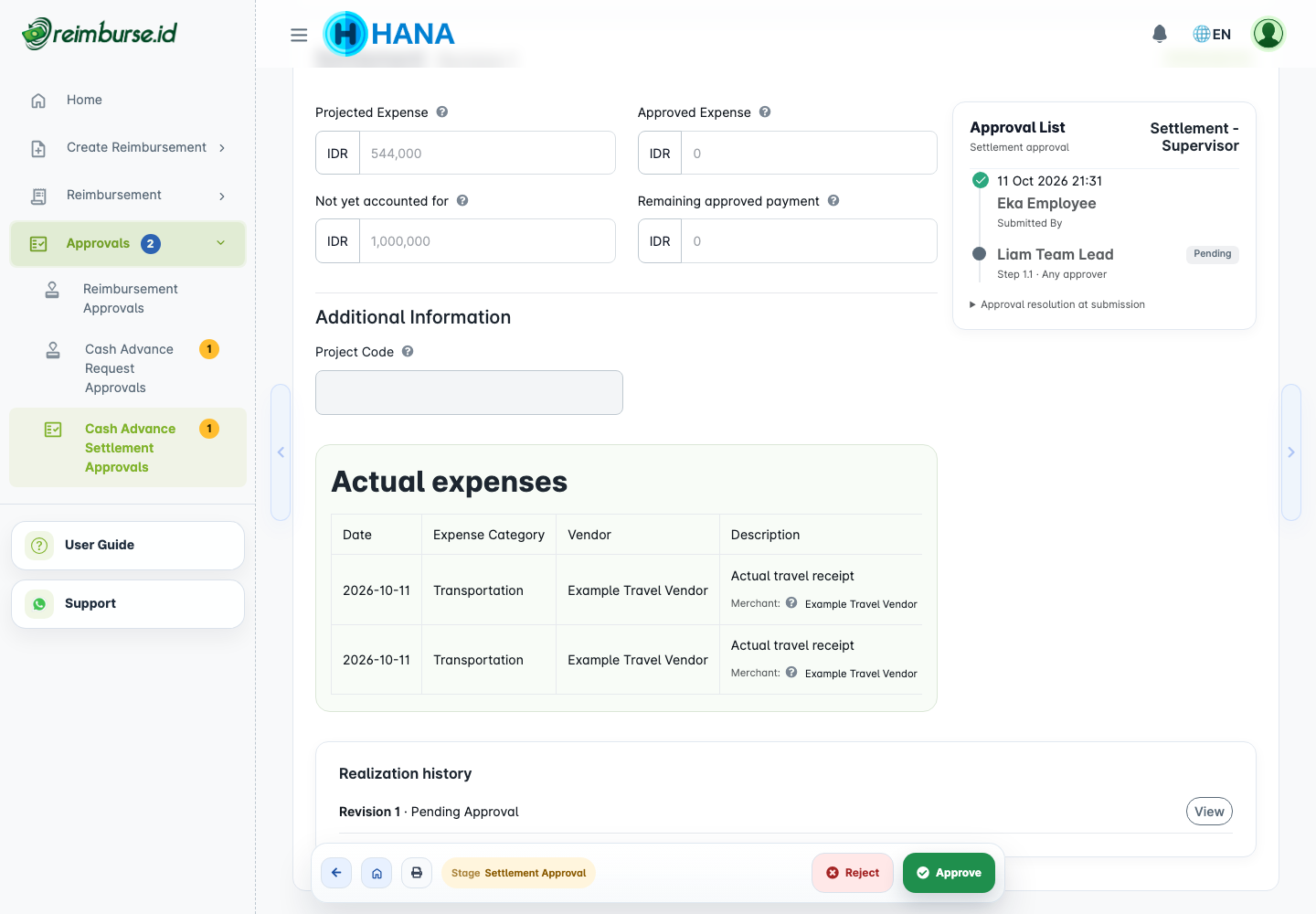Click the right panel arrow handle

[x=1290, y=452]
